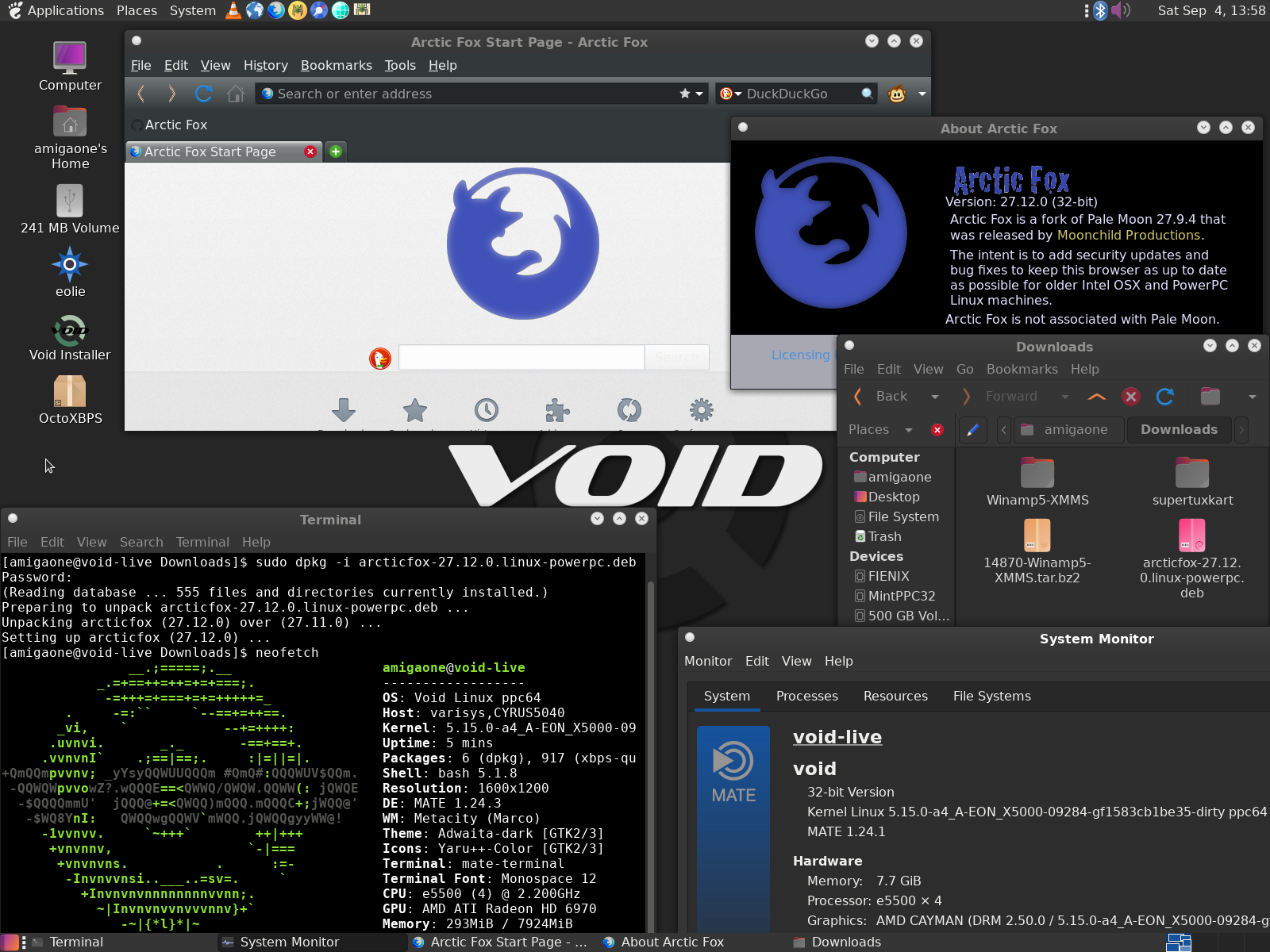Click the Greasemonkey monkey toolbar icon
The height and width of the screenshot is (952, 1270).
897,94
